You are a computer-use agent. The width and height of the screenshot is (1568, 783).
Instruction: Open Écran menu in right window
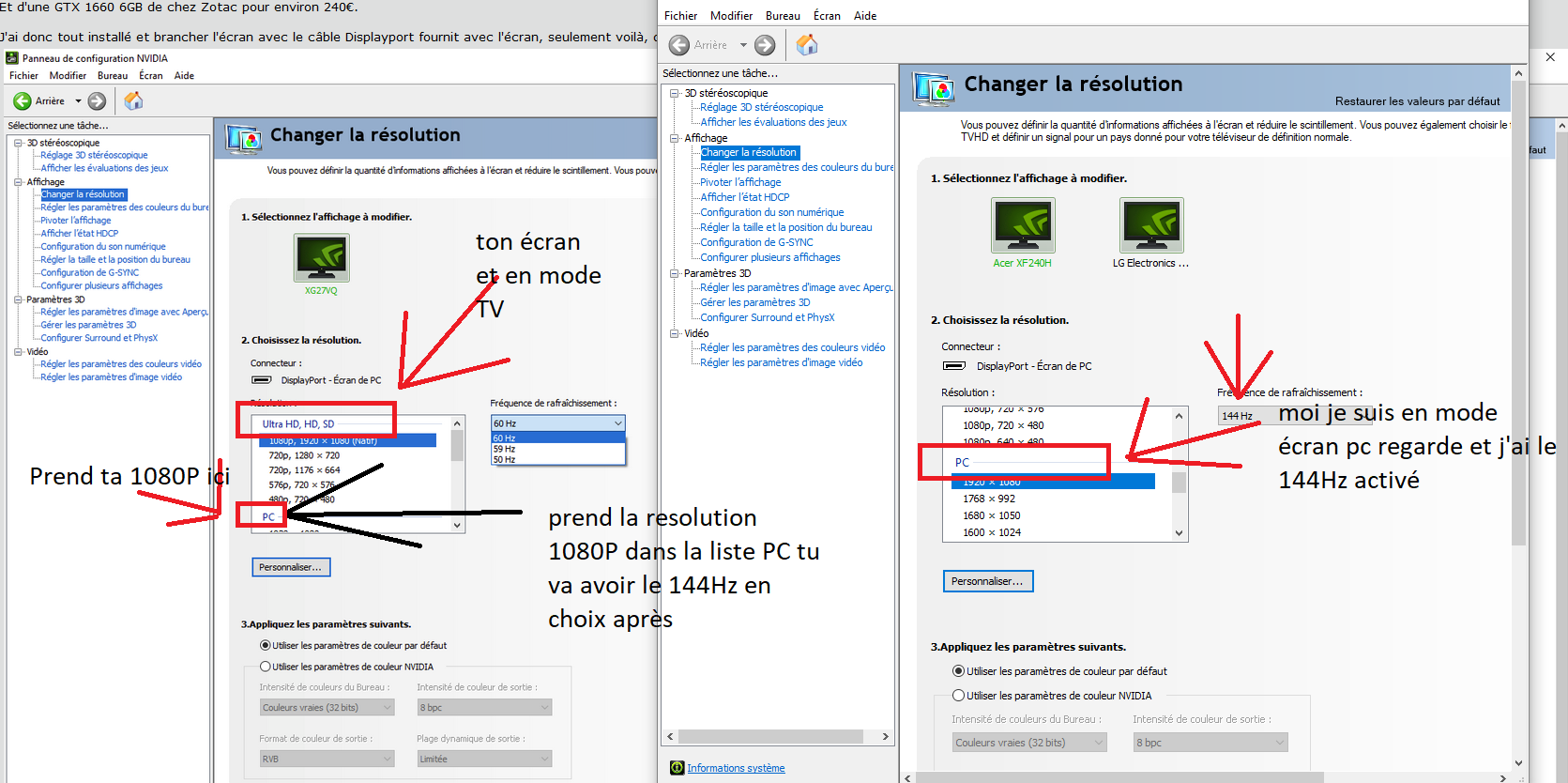[827, 16]
